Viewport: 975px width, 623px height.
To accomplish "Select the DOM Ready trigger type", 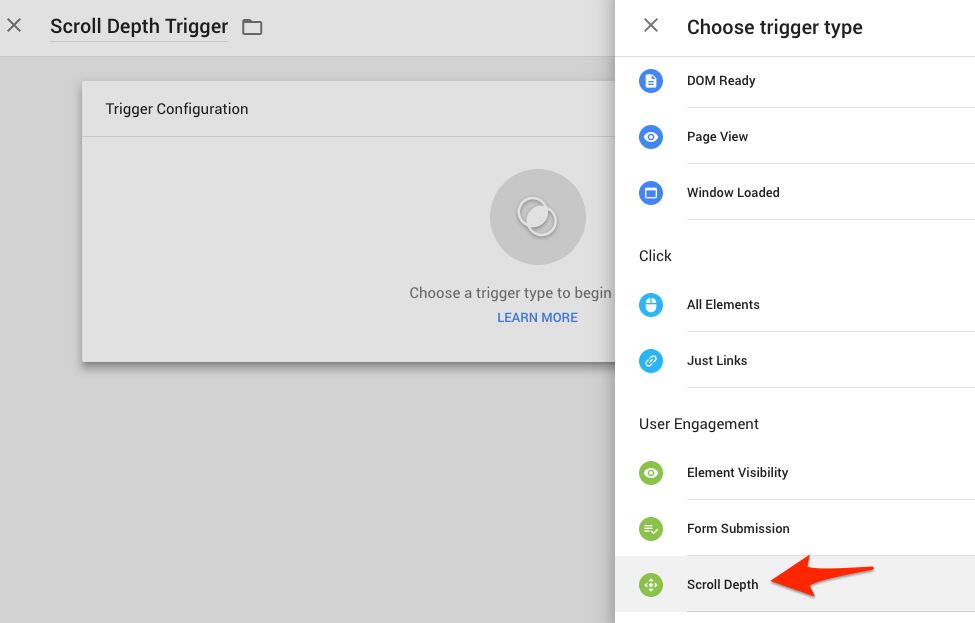I will pos(795,81).
